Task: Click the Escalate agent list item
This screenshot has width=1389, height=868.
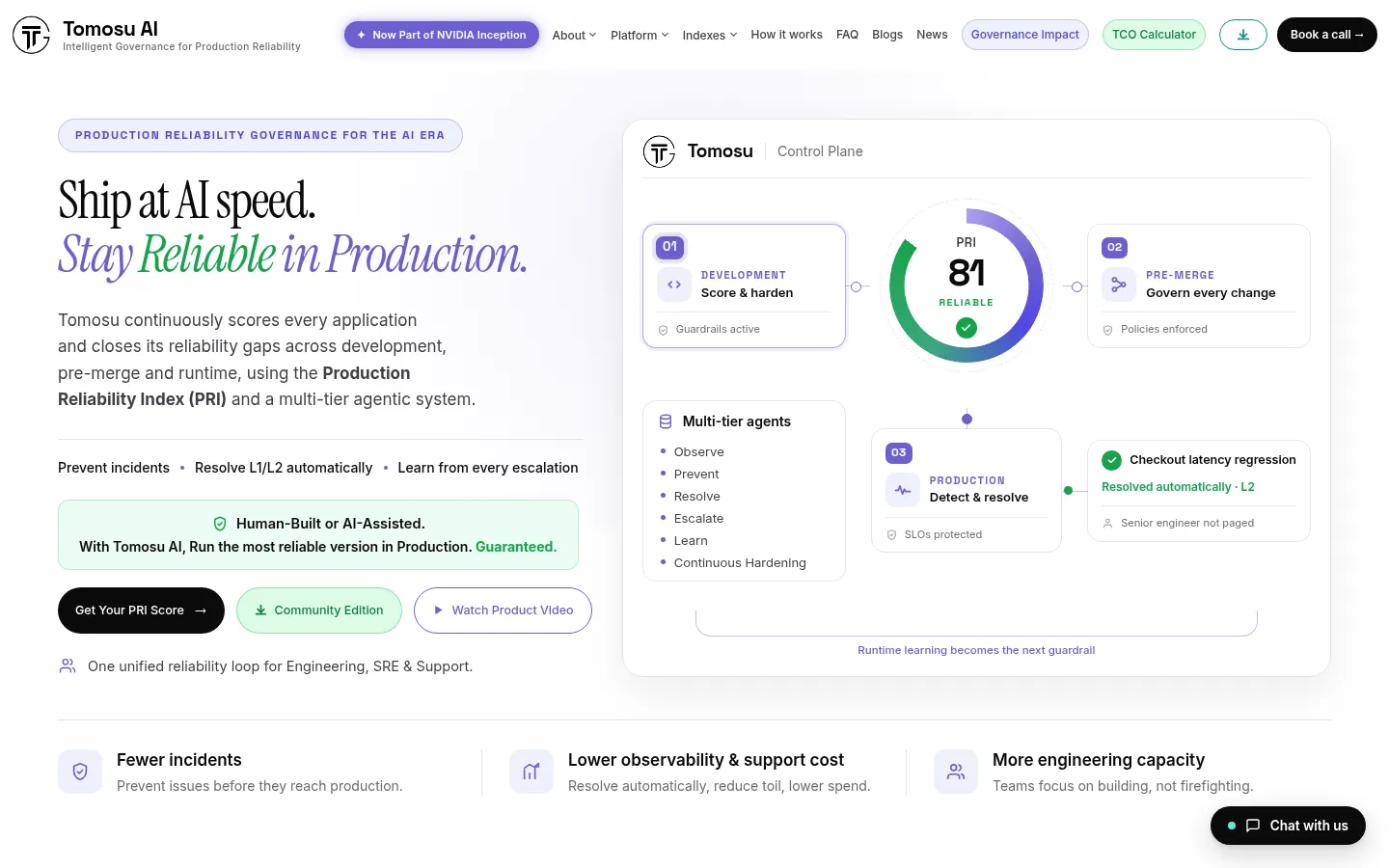Action: tap(698, 519)
